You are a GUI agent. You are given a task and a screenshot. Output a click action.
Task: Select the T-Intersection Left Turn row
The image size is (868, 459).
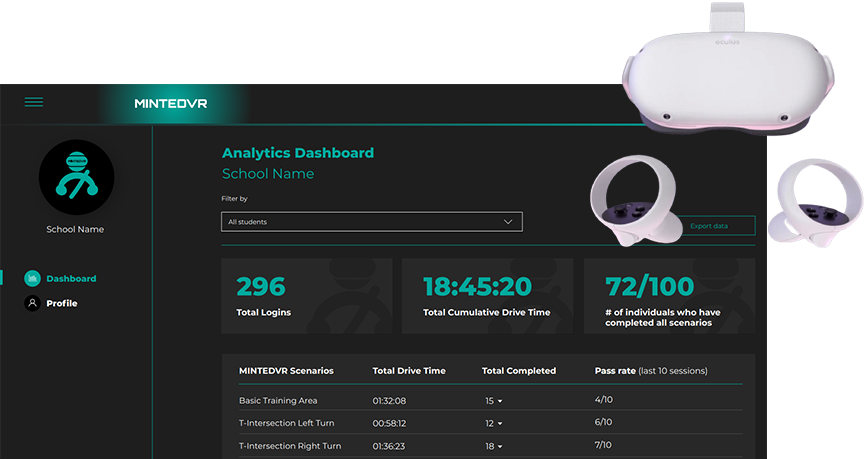[490, 422]
